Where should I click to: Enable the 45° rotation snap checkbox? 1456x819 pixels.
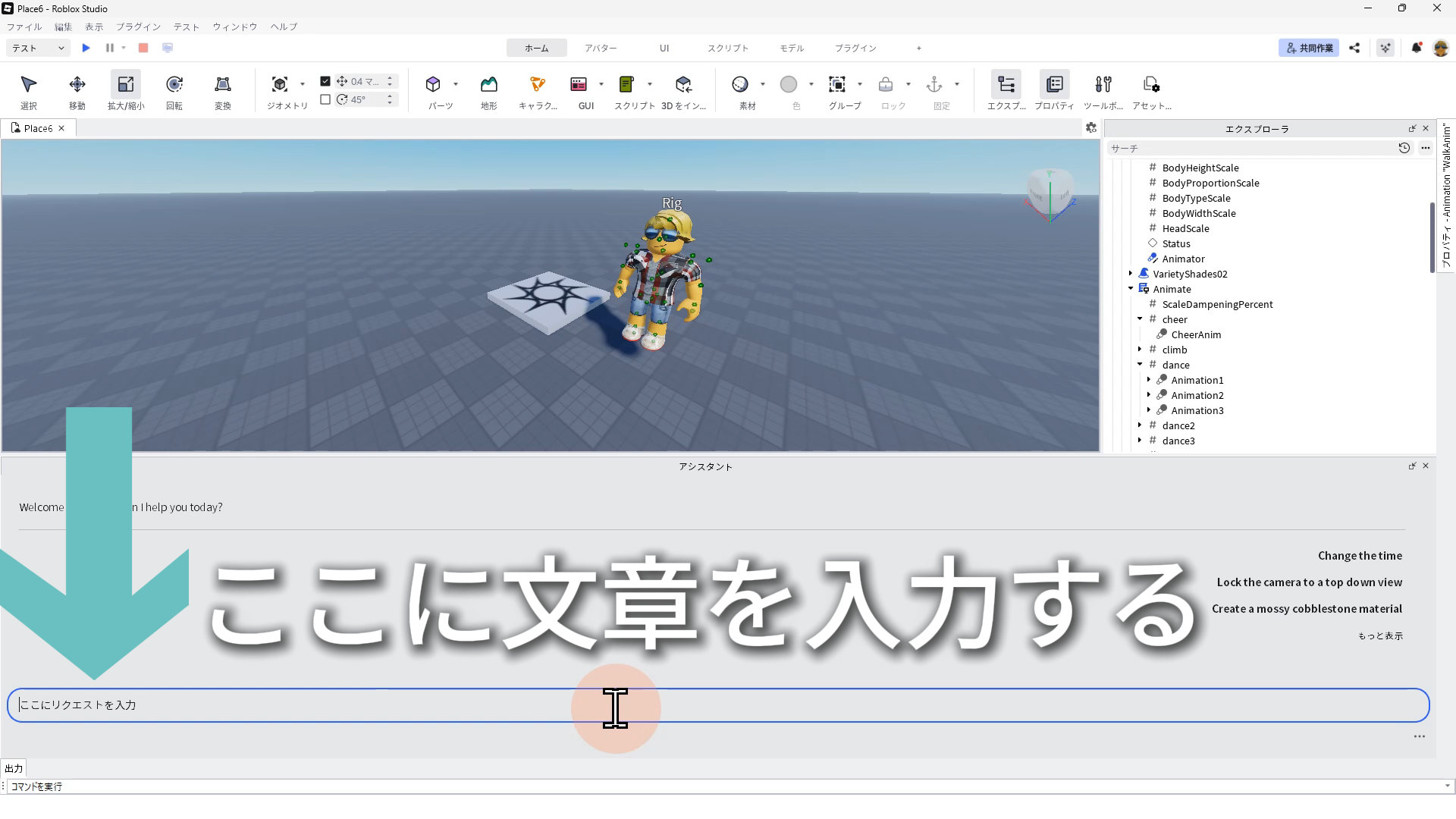(325, 99)
